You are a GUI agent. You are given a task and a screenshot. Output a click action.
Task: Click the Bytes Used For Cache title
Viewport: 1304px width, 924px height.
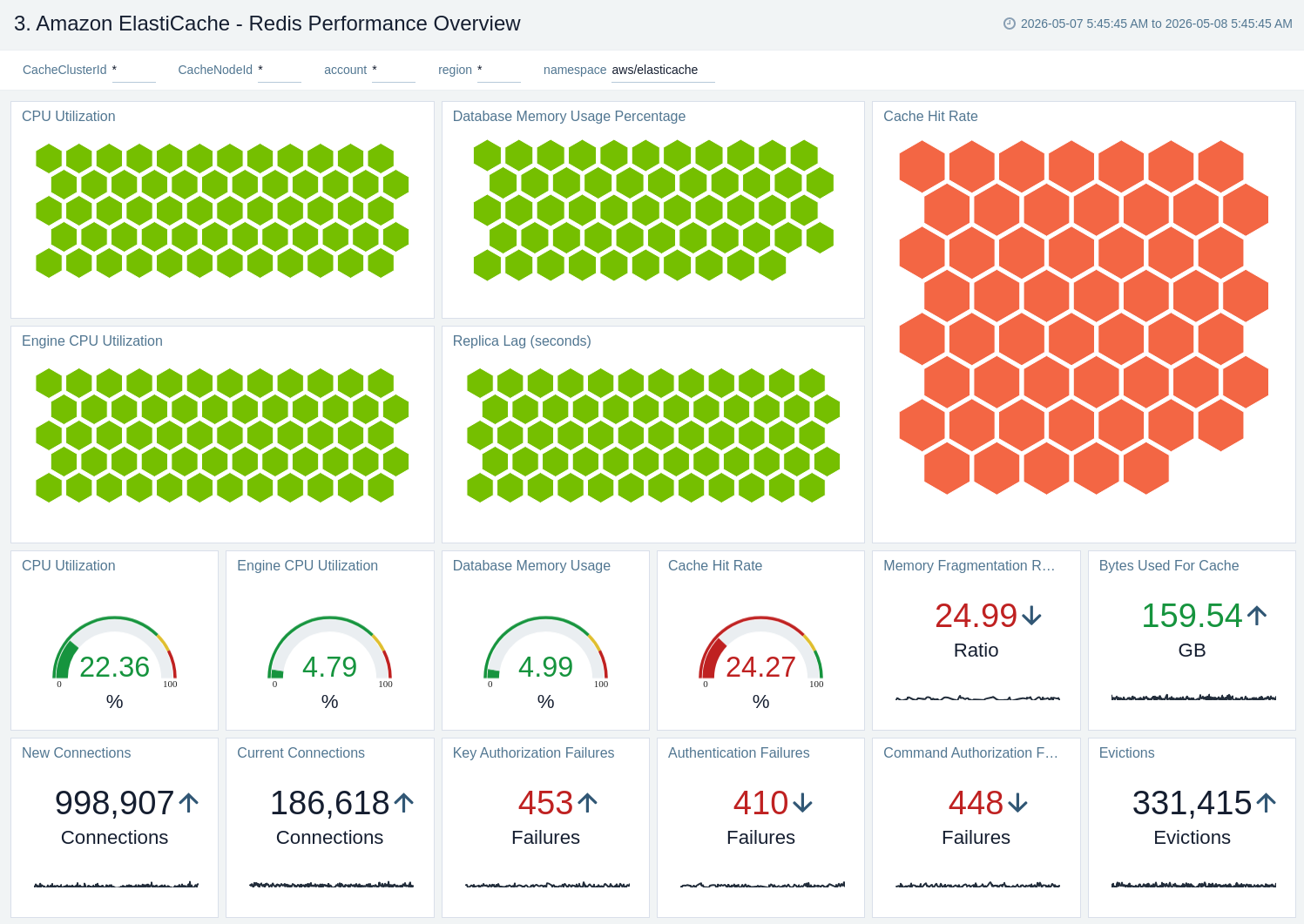1169,565
